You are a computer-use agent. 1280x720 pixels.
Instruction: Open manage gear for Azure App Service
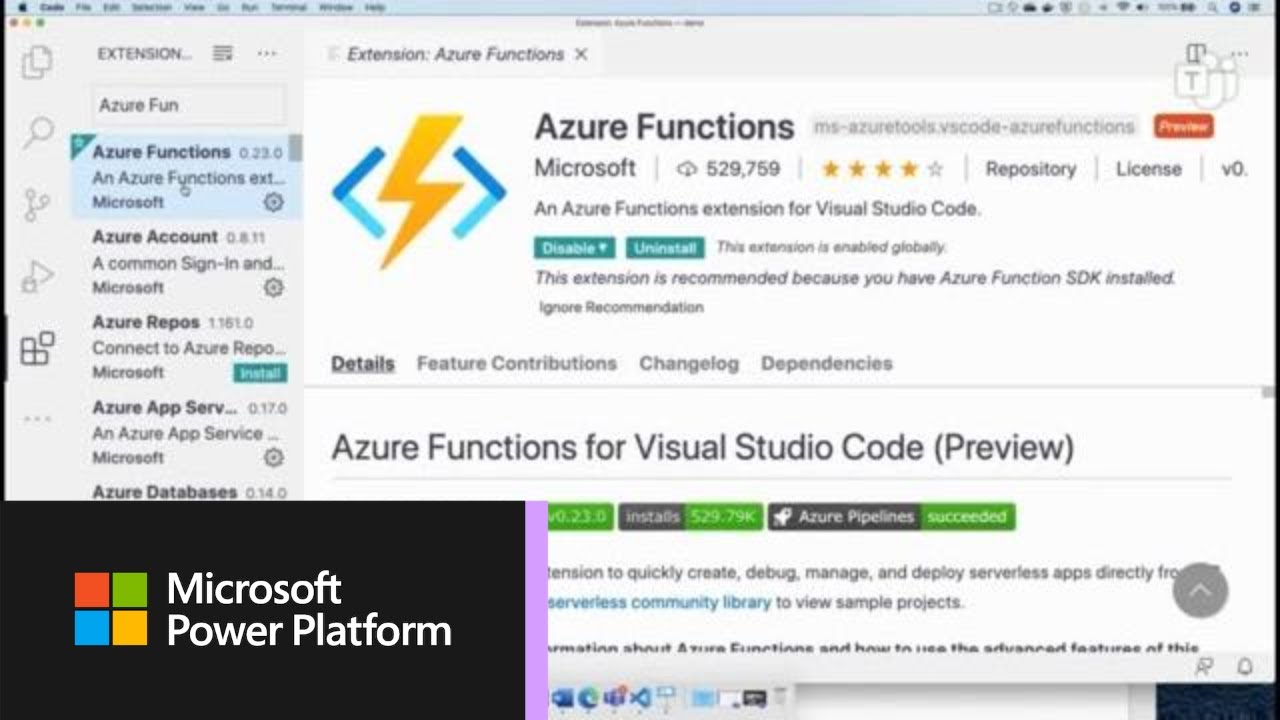273,457
